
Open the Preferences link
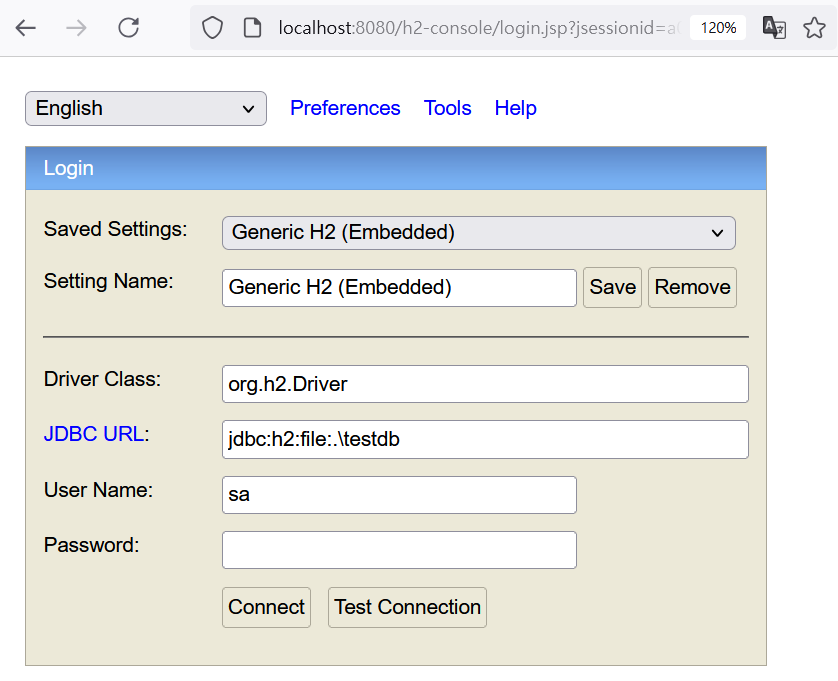point(345,108)
